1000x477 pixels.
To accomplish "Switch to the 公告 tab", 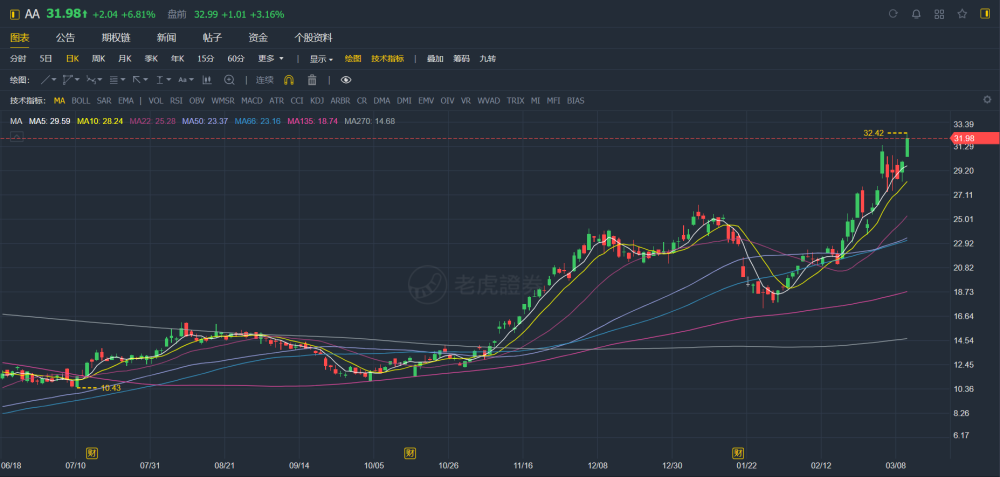I will [65, 38].
